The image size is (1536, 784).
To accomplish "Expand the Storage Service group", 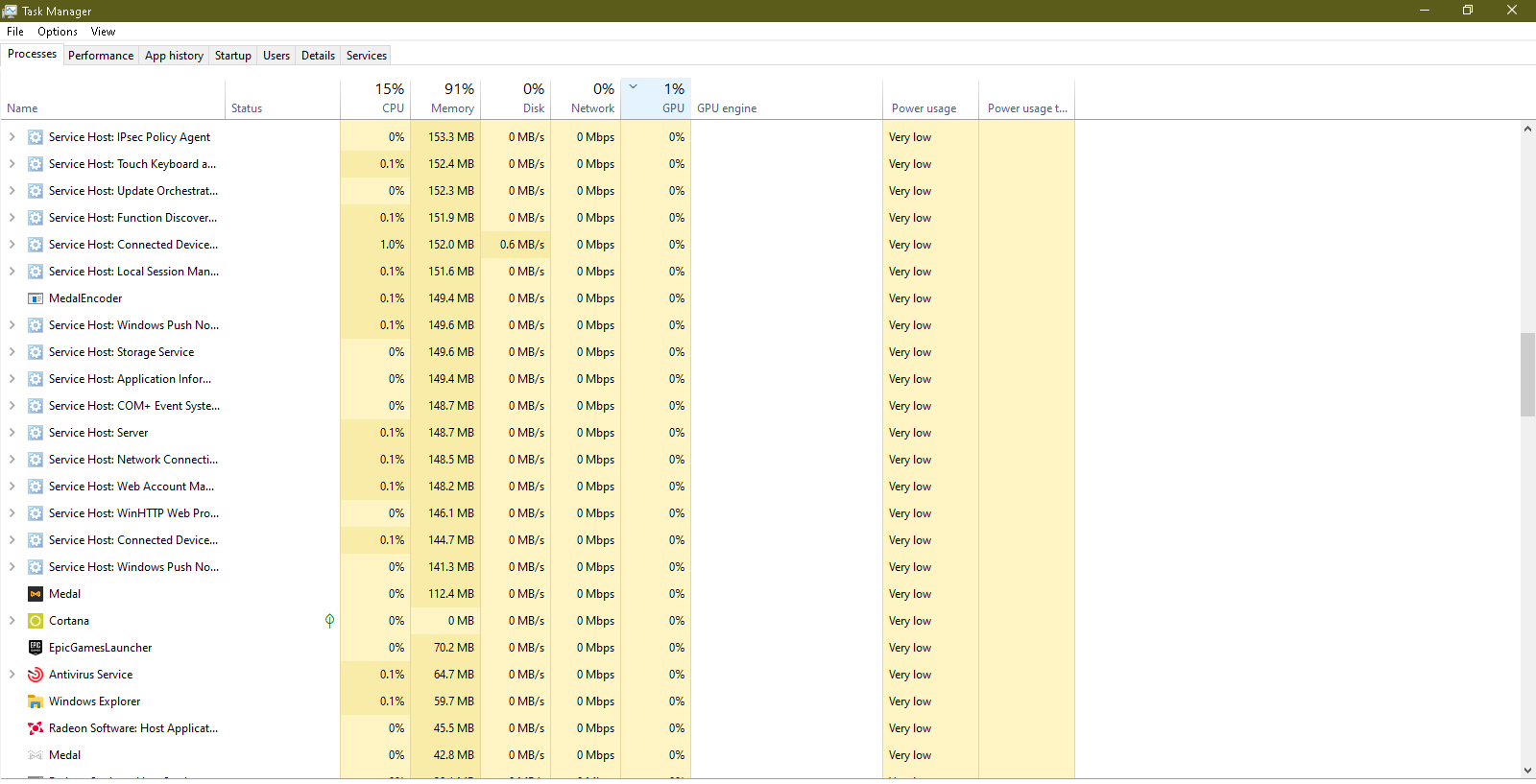I will pyautogui.click(x=12, y=352).
